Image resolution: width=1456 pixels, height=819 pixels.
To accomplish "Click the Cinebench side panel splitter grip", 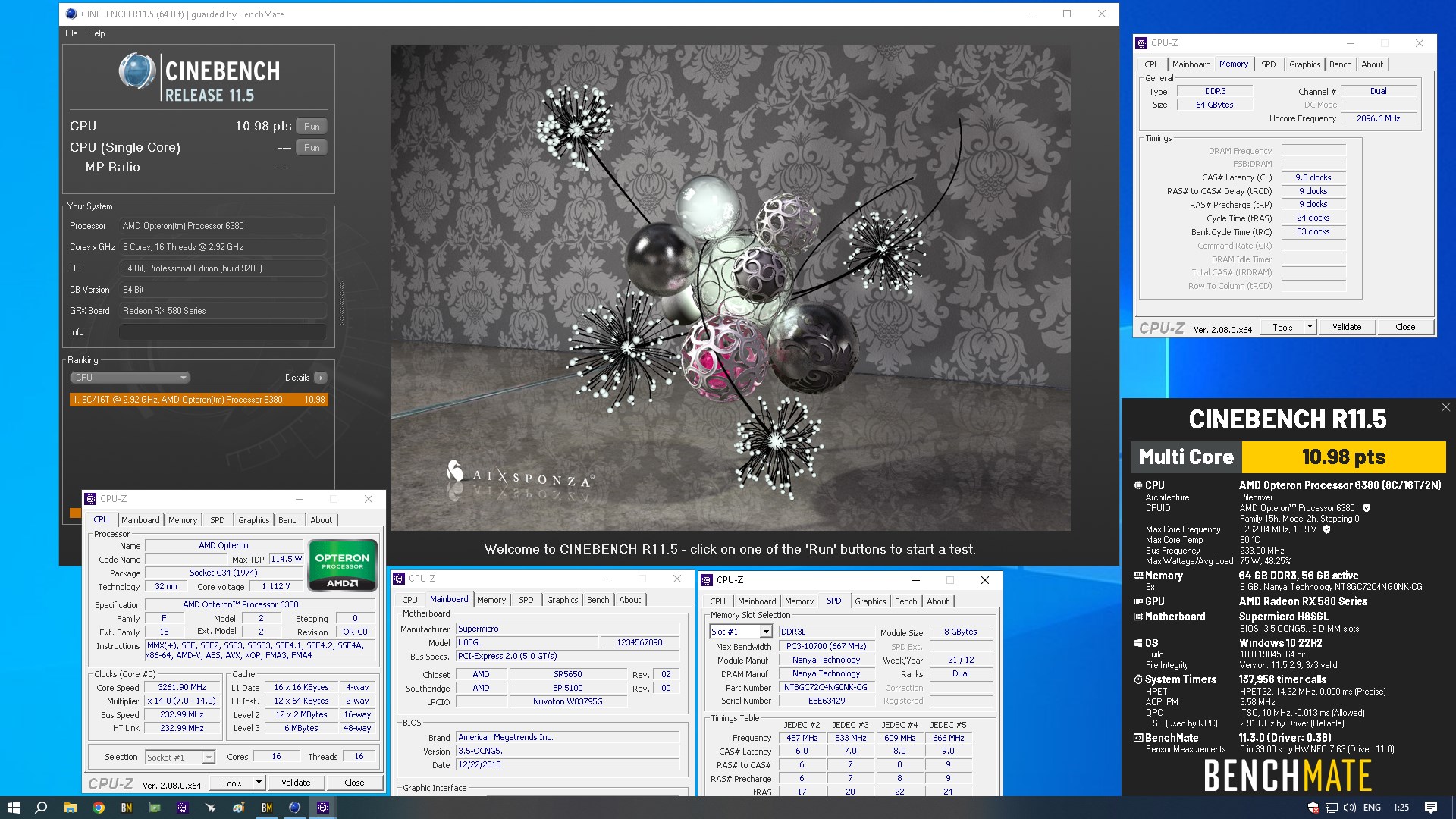I will [341, 303].
